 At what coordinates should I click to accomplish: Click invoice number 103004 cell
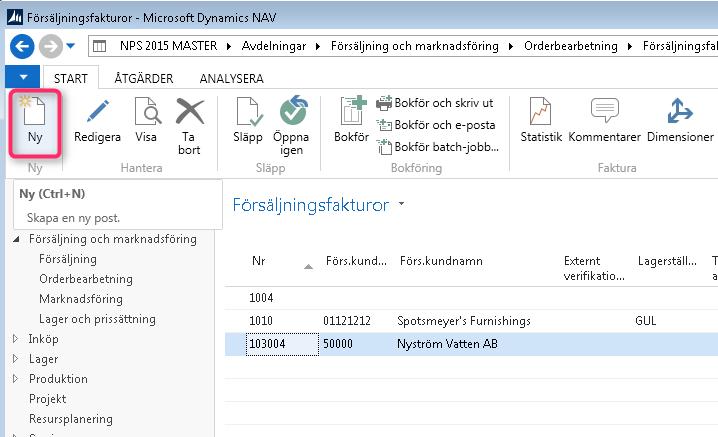coord(282,344)
